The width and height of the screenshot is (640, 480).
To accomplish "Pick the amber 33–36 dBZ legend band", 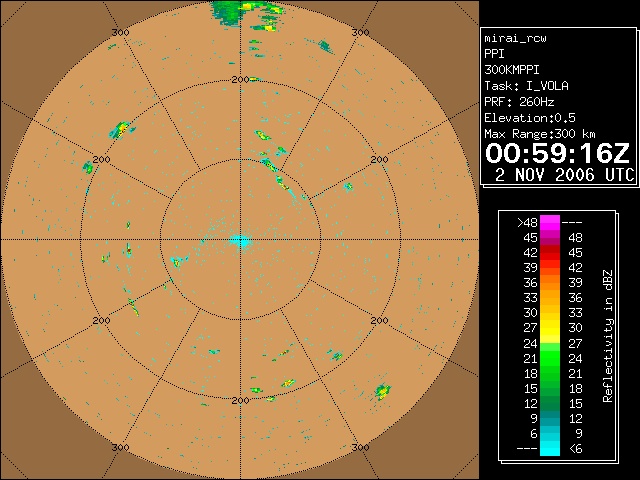I will coord(550,298).
